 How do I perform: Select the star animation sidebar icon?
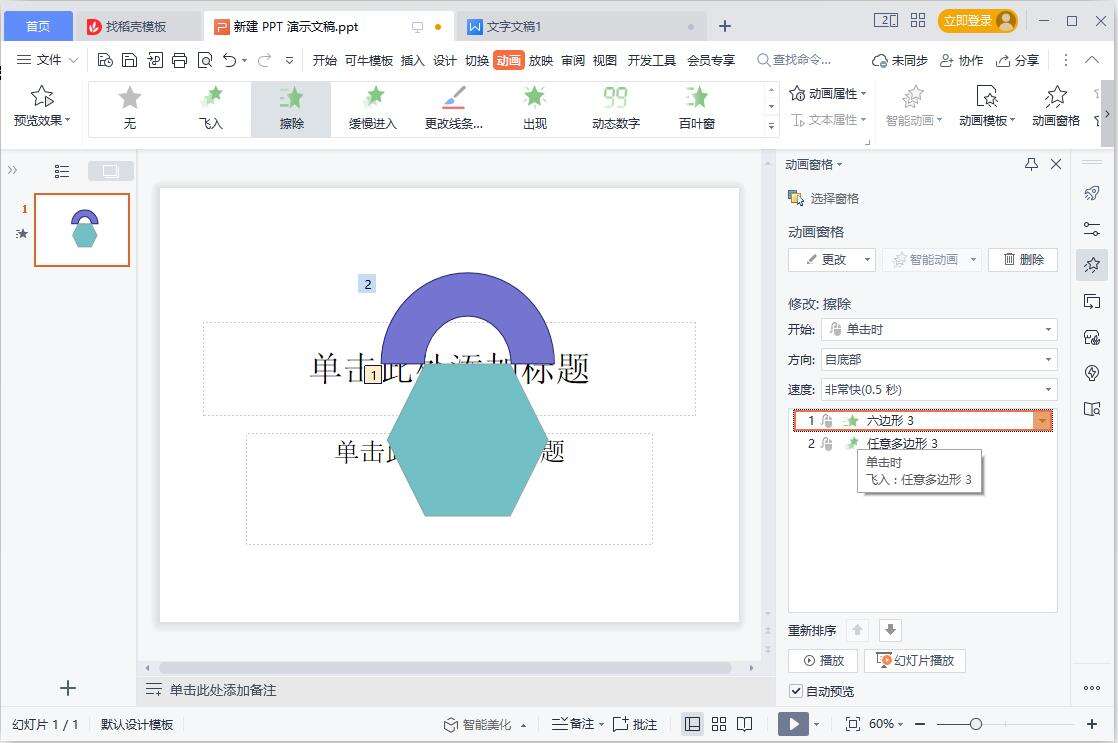click(x=1092, y=265)
